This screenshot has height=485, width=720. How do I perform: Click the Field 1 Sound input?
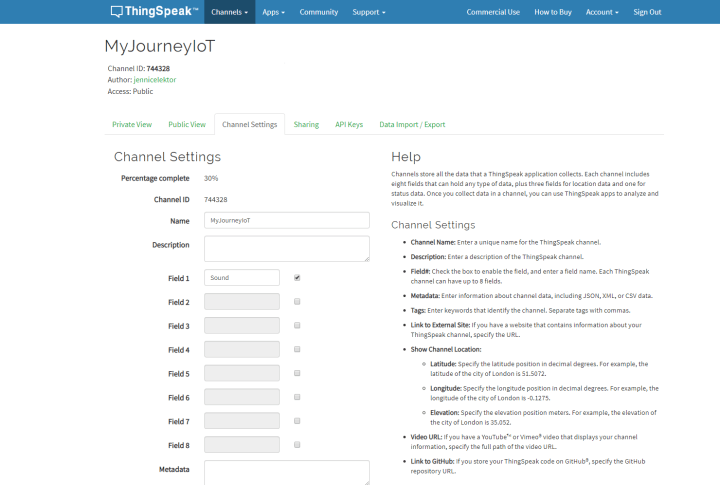click(x=242, y=278)
